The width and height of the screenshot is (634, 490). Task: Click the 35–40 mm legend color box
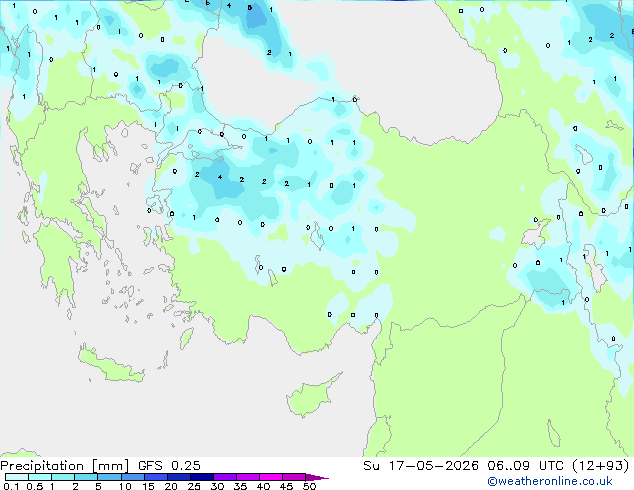(x=248, y=477)
